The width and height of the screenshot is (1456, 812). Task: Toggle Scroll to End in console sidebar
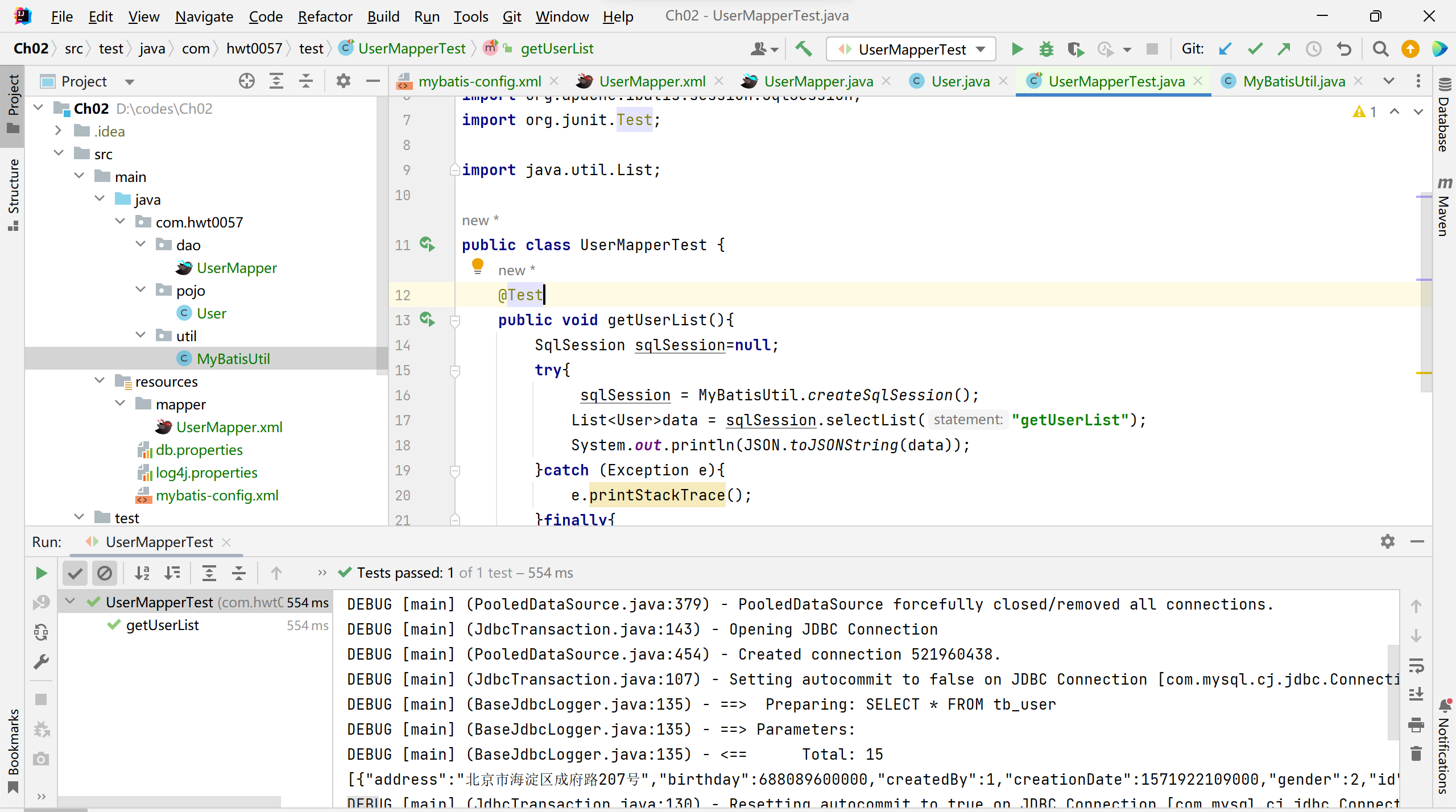[x=1416, y=695]
